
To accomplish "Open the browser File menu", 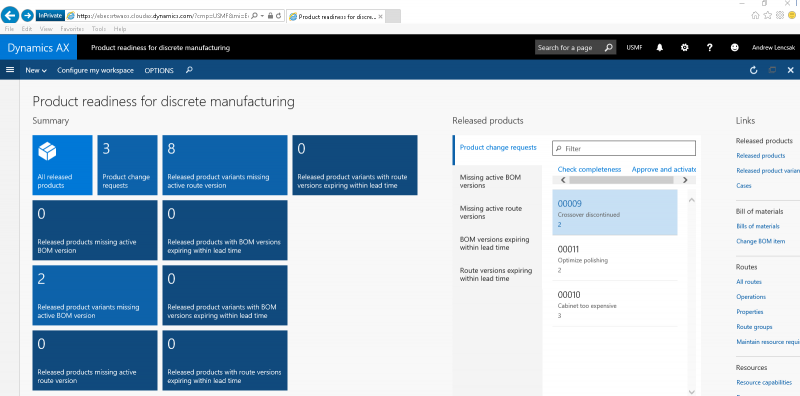I will pos(9,29).
